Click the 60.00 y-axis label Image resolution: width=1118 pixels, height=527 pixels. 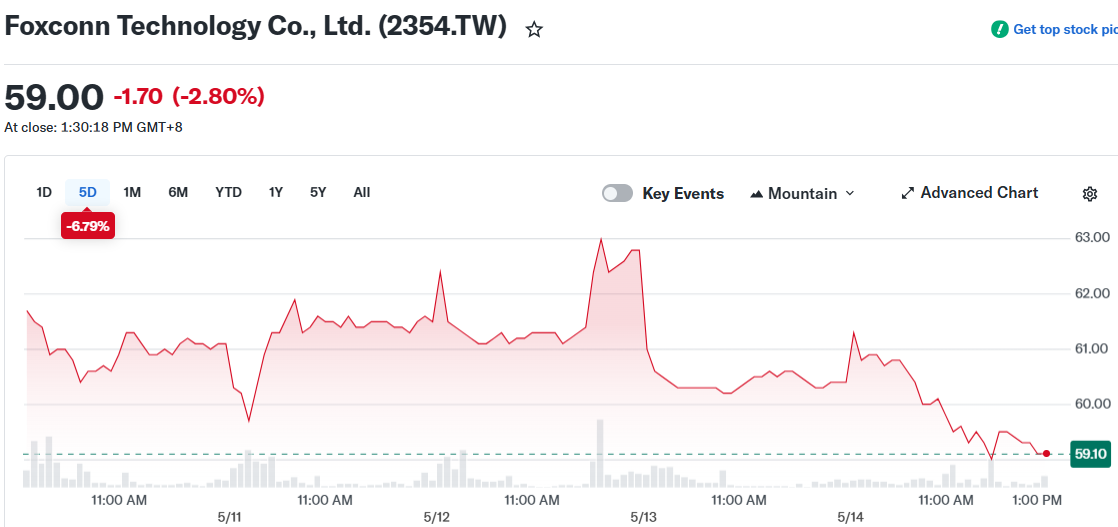(1092, 404)
